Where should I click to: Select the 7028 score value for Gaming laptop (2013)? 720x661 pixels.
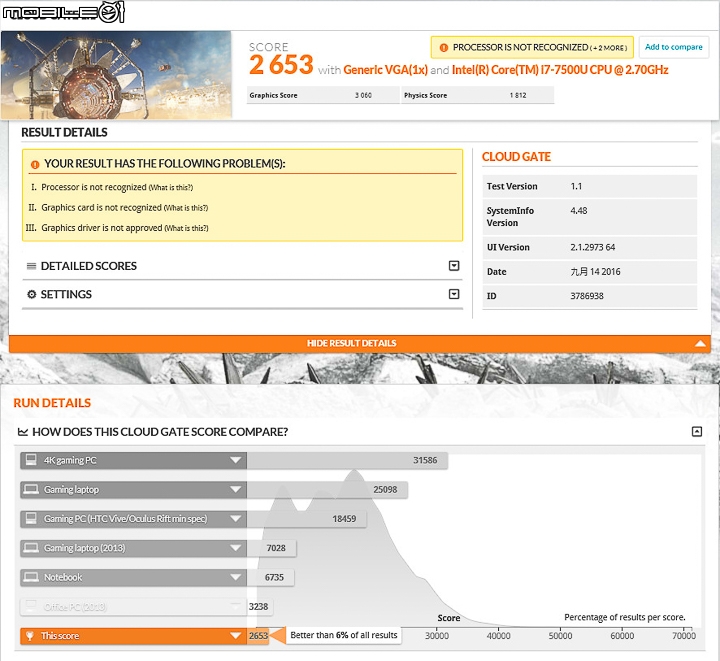(276, 548)
